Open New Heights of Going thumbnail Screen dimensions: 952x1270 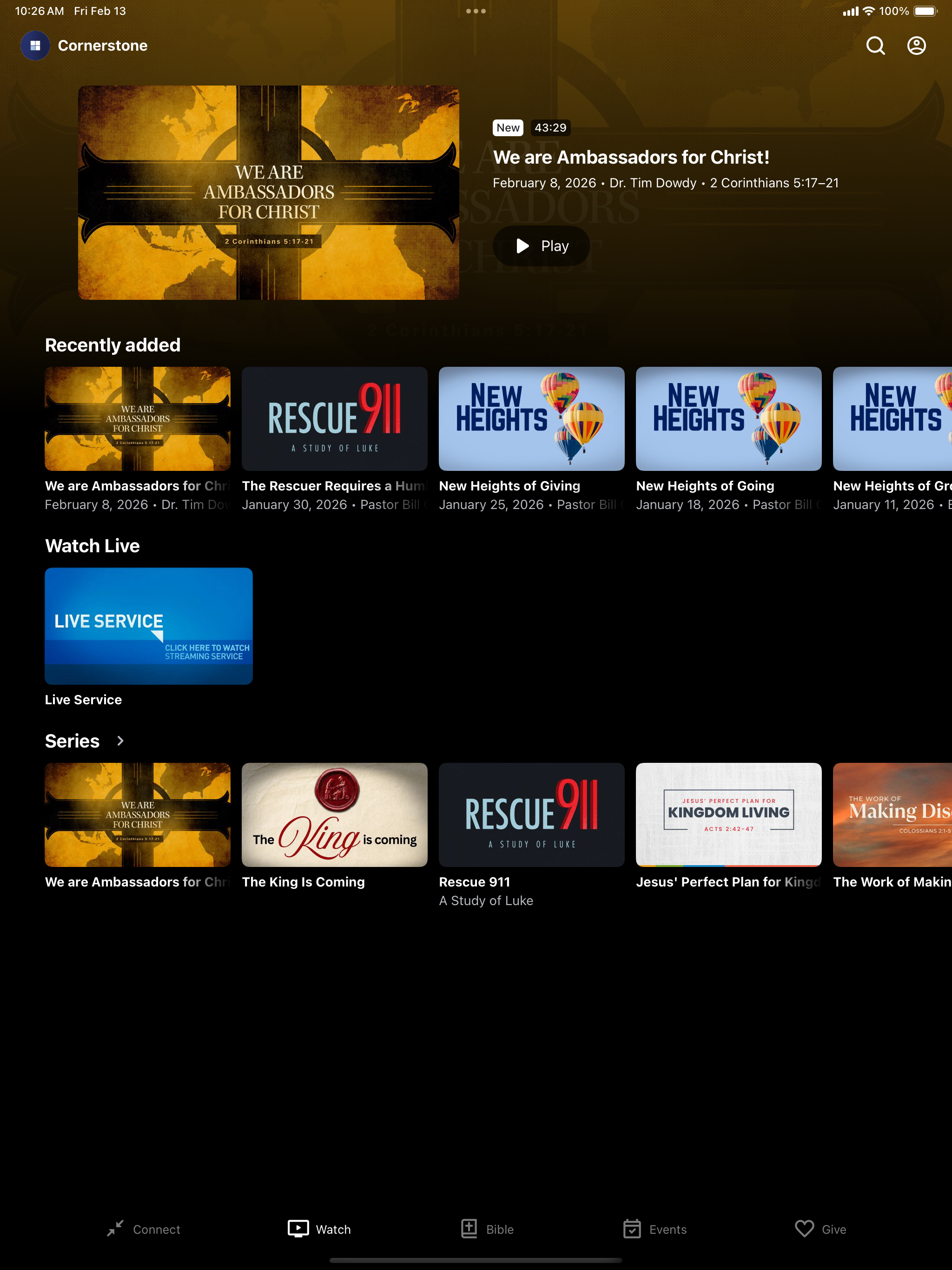[728, 418]
